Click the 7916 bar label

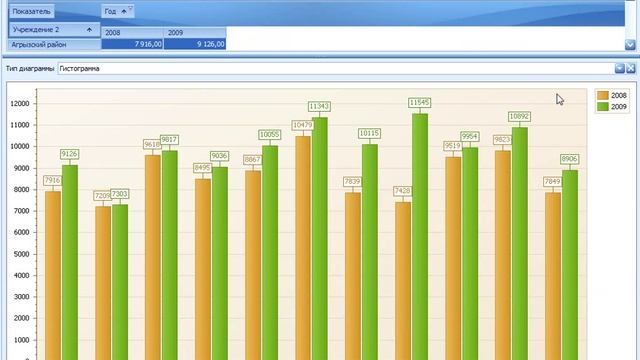pyautogui.click(x=52, y=180)
